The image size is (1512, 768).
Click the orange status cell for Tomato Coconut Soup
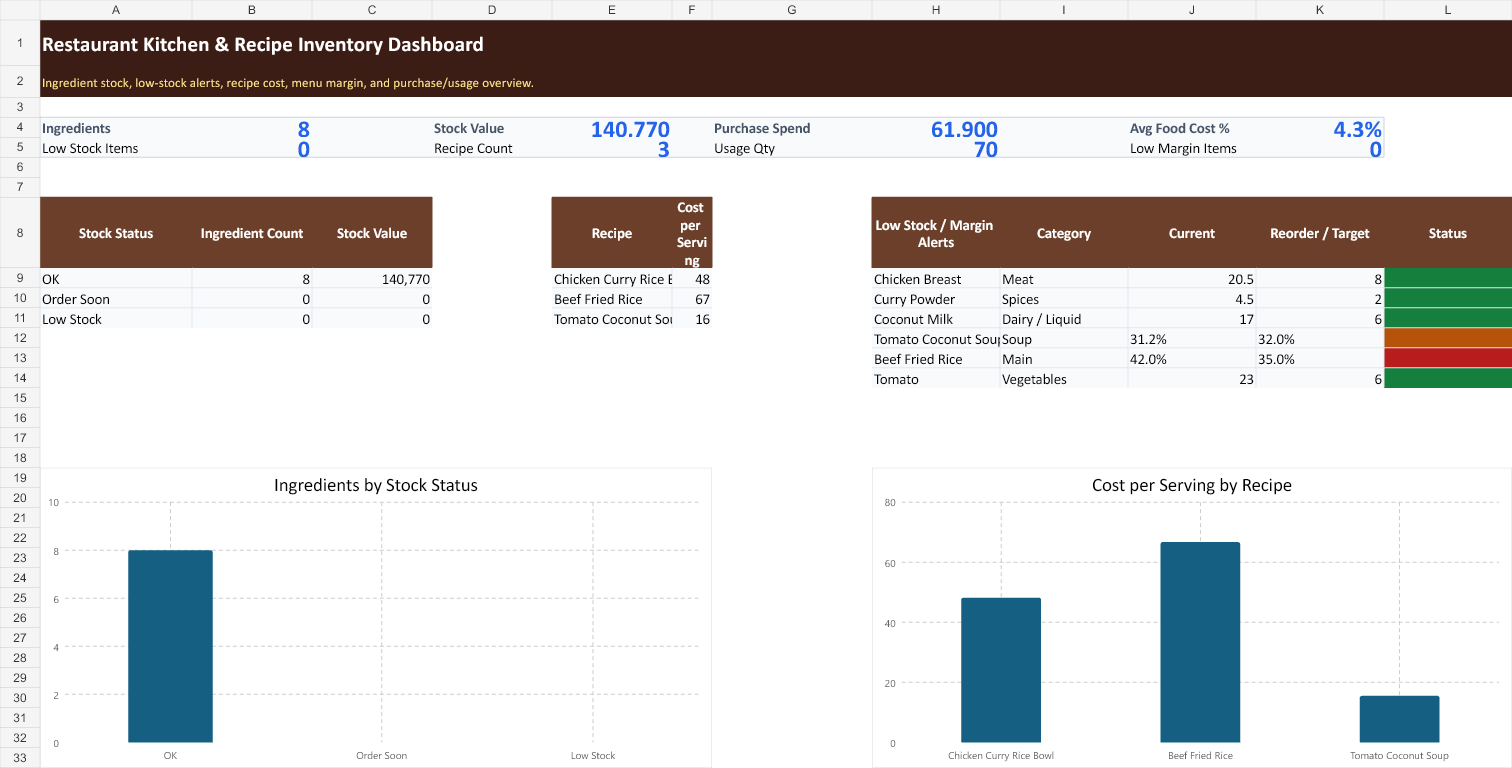[x=1448, y=339]
